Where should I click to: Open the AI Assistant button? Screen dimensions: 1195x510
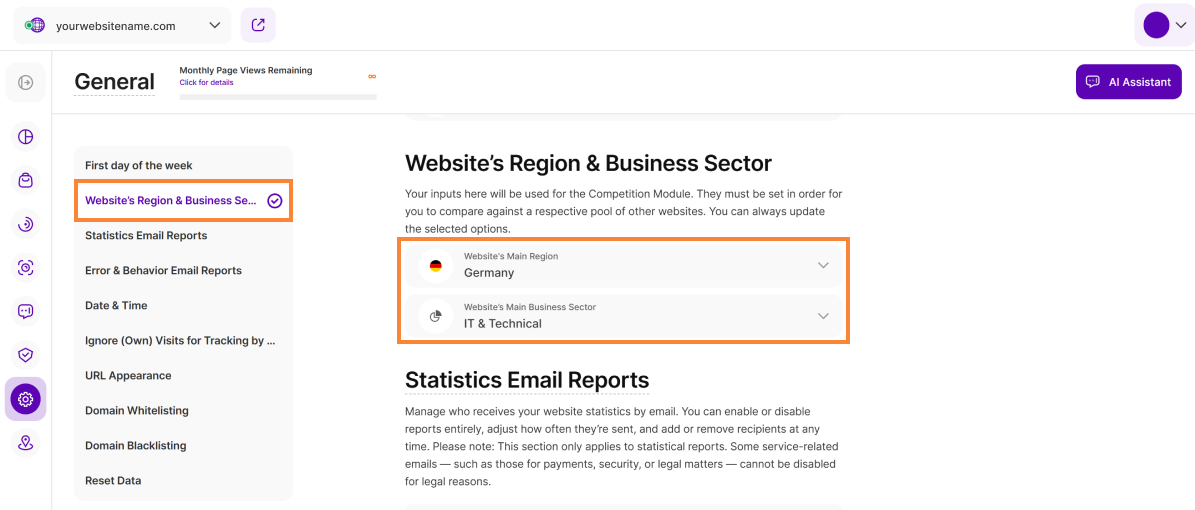1128,82
